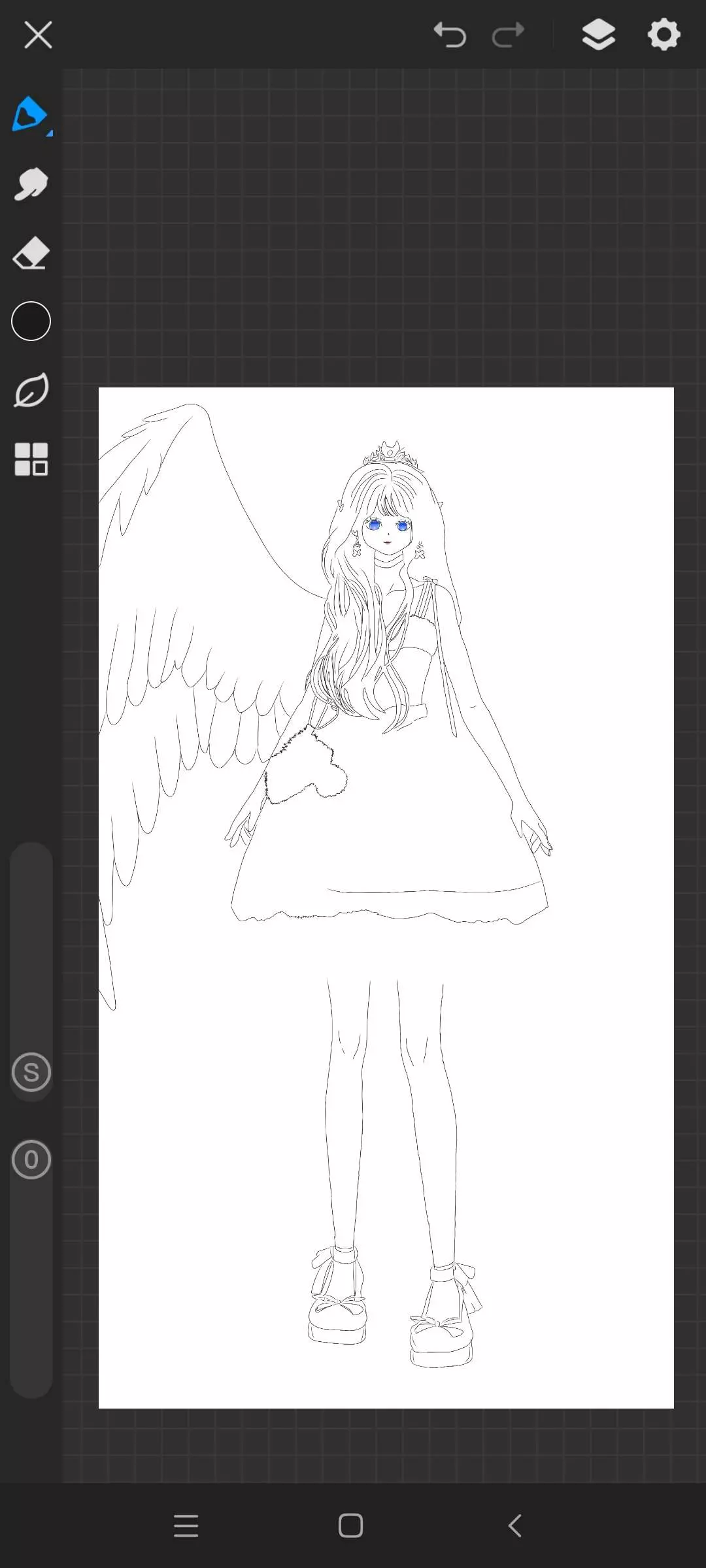Tap the Android back button

click(x=515, y=1526)
